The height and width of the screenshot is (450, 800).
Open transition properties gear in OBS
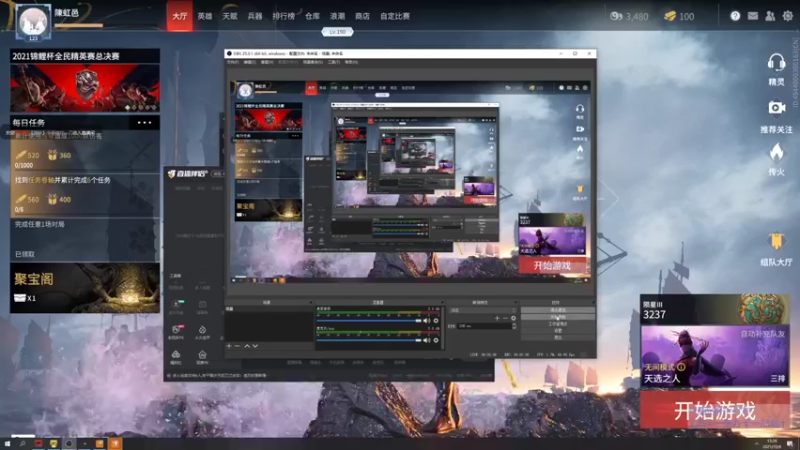coord(513,318)
